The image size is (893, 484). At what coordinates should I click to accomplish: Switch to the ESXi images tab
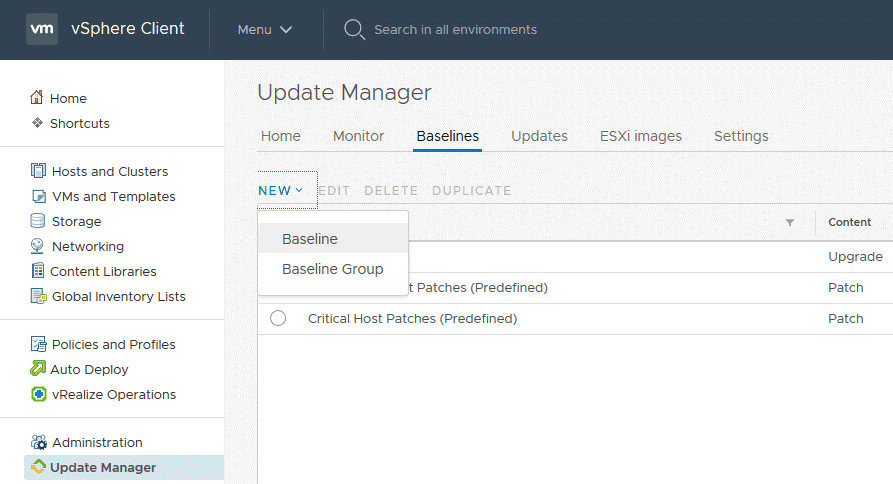(640, 136)
